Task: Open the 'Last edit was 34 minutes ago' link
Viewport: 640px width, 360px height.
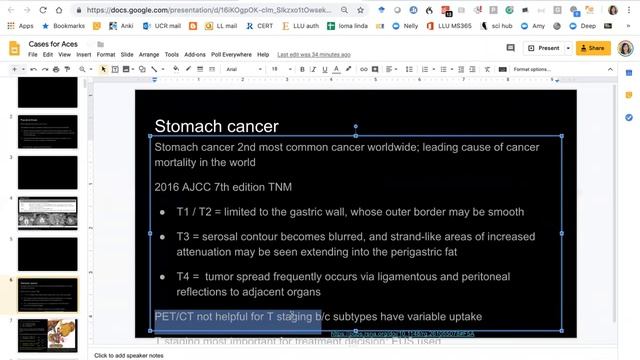Action: coord(313,55)
